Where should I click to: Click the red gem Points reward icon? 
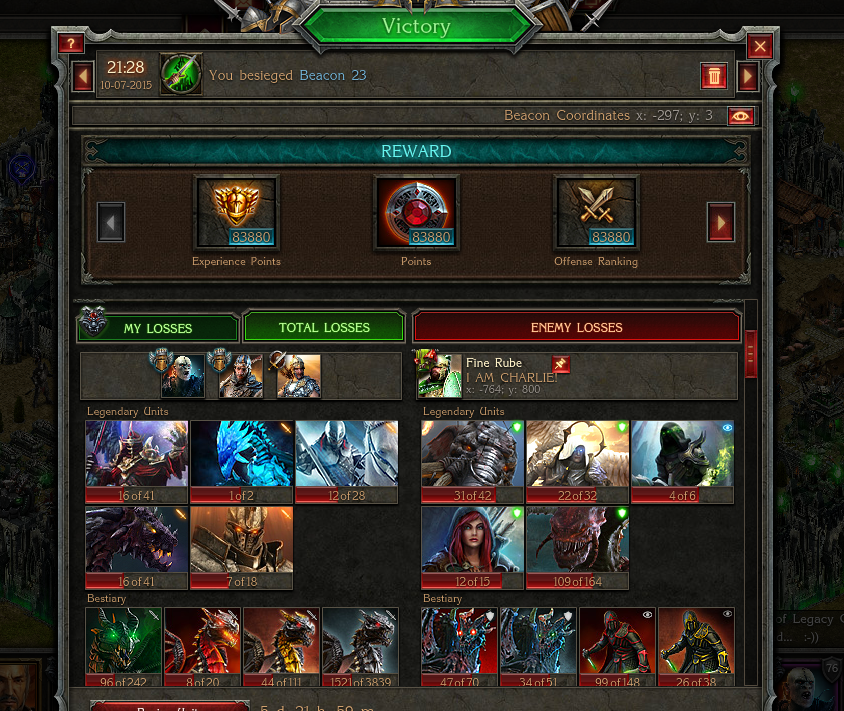416,213
